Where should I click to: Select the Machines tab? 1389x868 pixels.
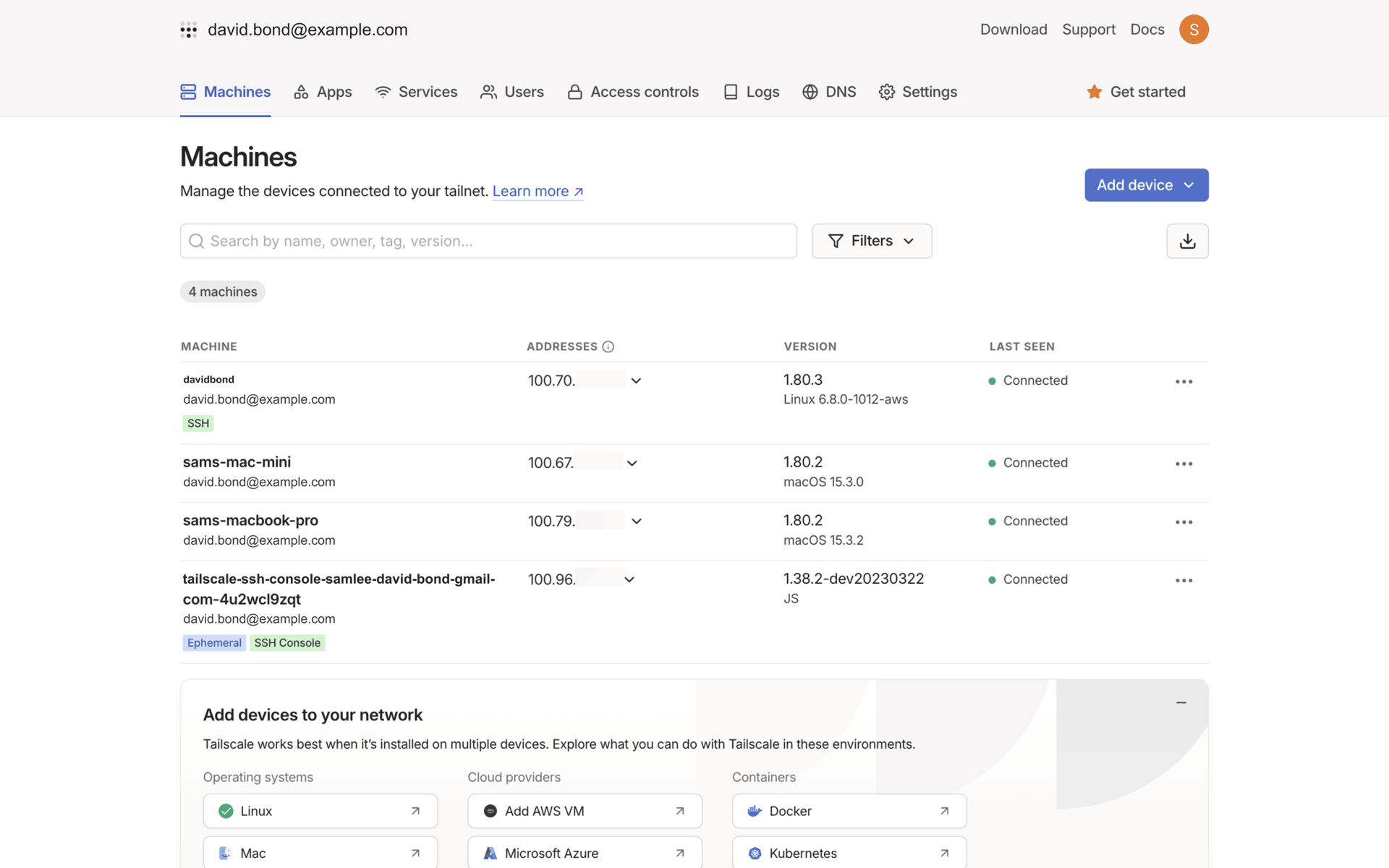click(x=225, y=92)
